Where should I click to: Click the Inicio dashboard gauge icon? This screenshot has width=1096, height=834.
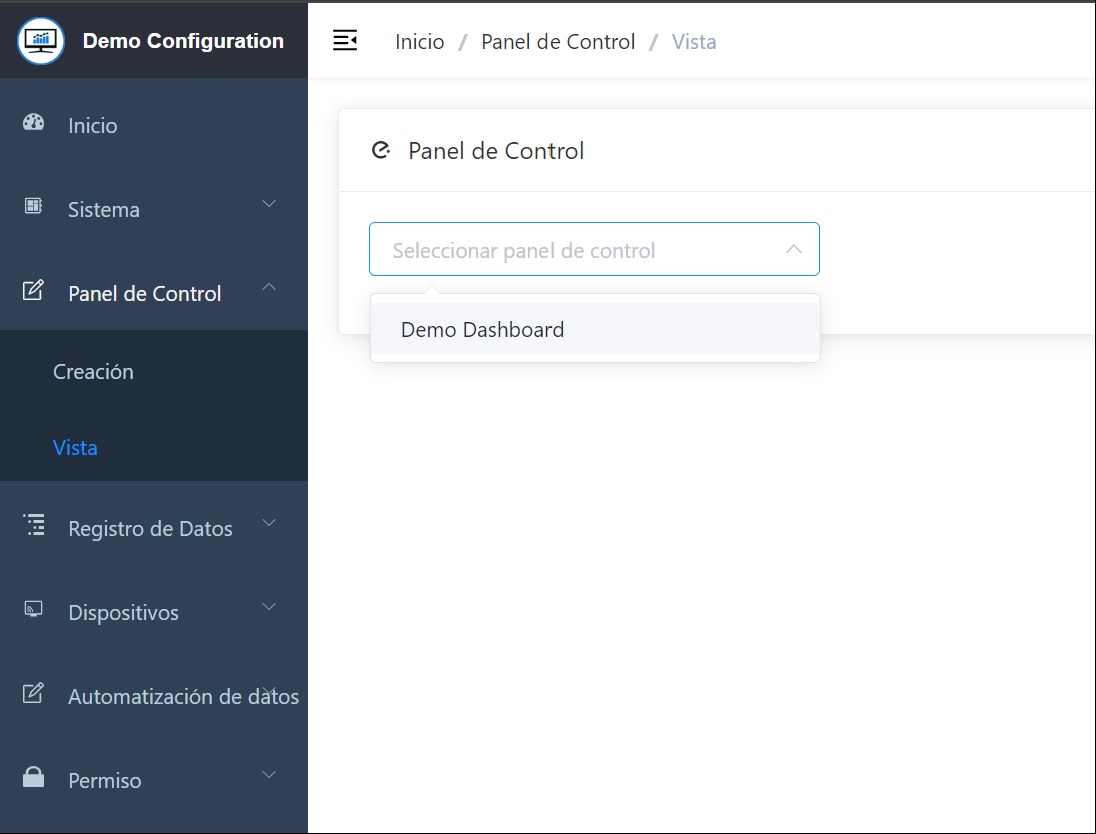pyautogui.click(x=34, y=123)
